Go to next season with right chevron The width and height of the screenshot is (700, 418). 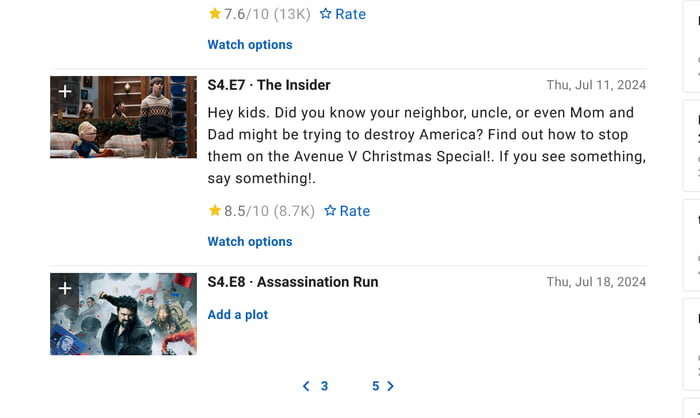point(390,386)
